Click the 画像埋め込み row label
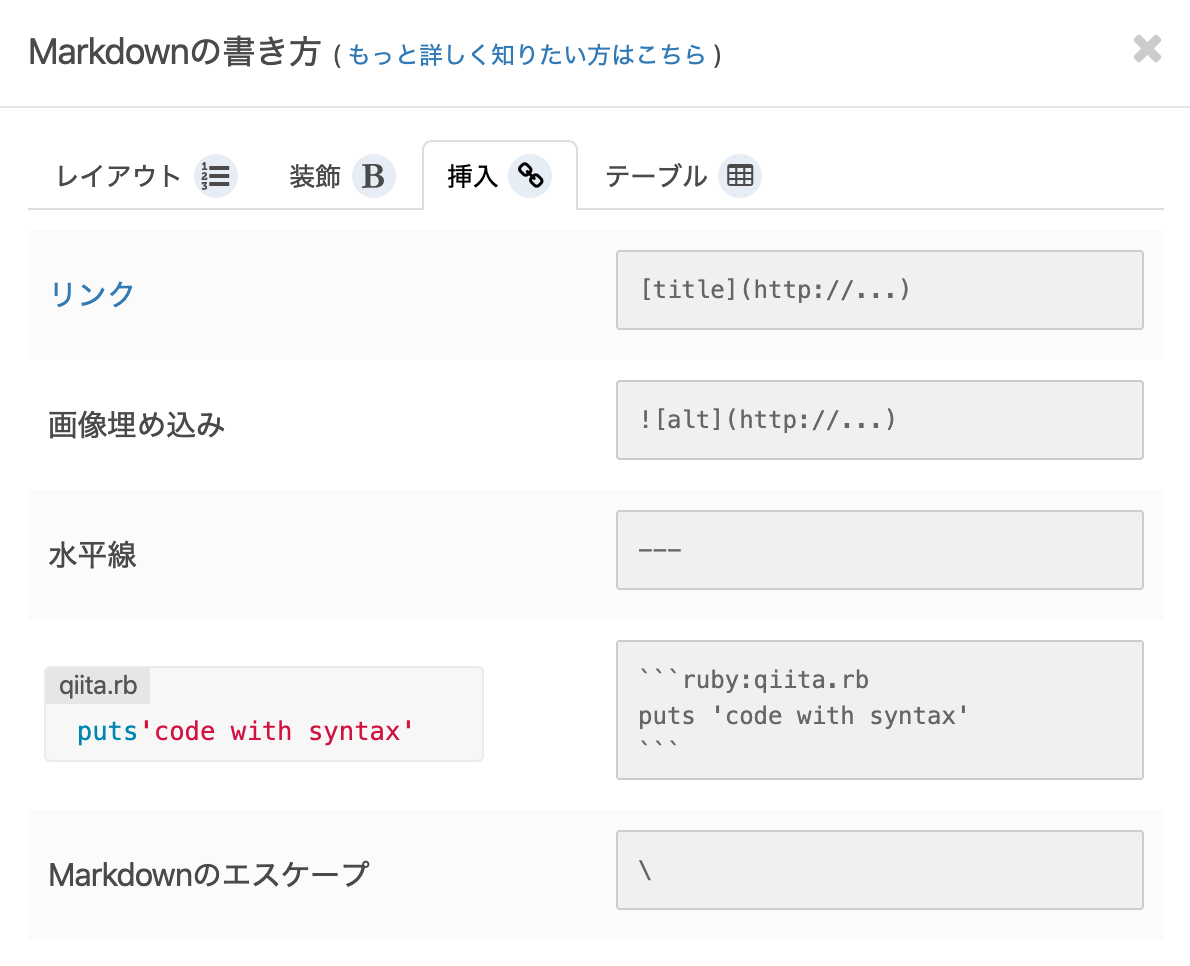The height and width of the screenshot is (966, 1190). tap(137, 425)
